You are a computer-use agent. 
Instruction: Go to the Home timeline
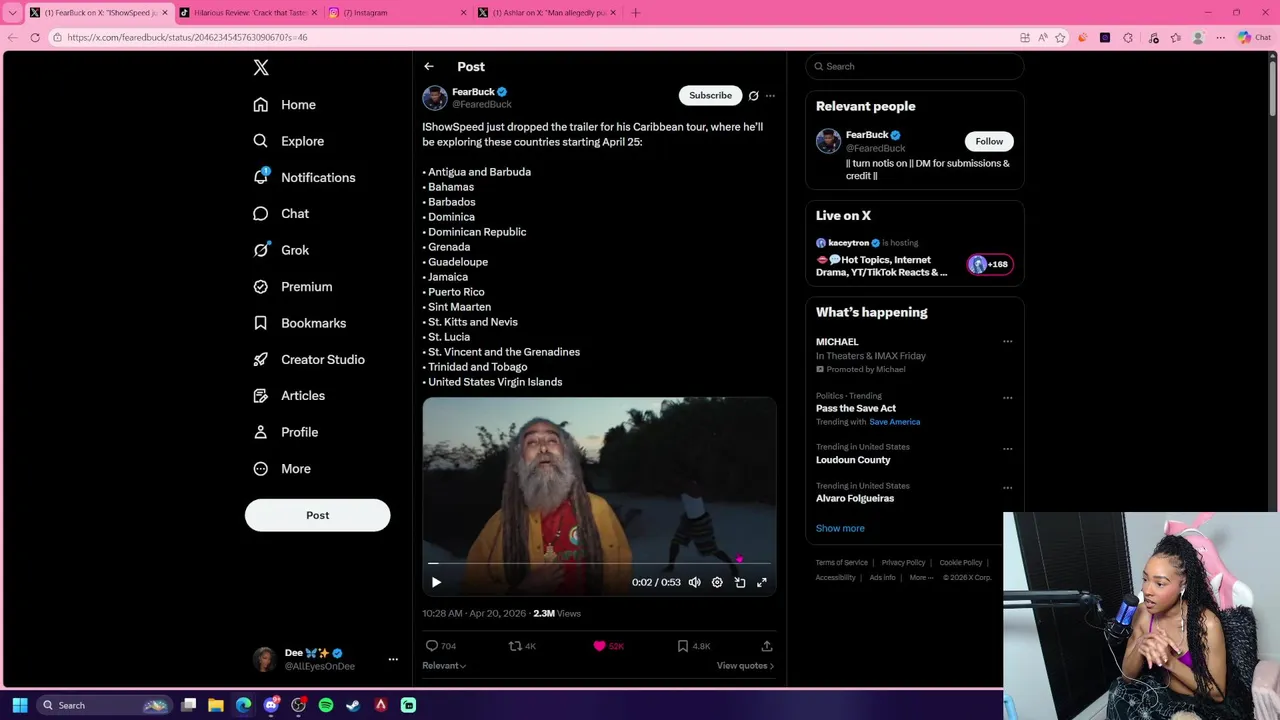coord(285,105)
